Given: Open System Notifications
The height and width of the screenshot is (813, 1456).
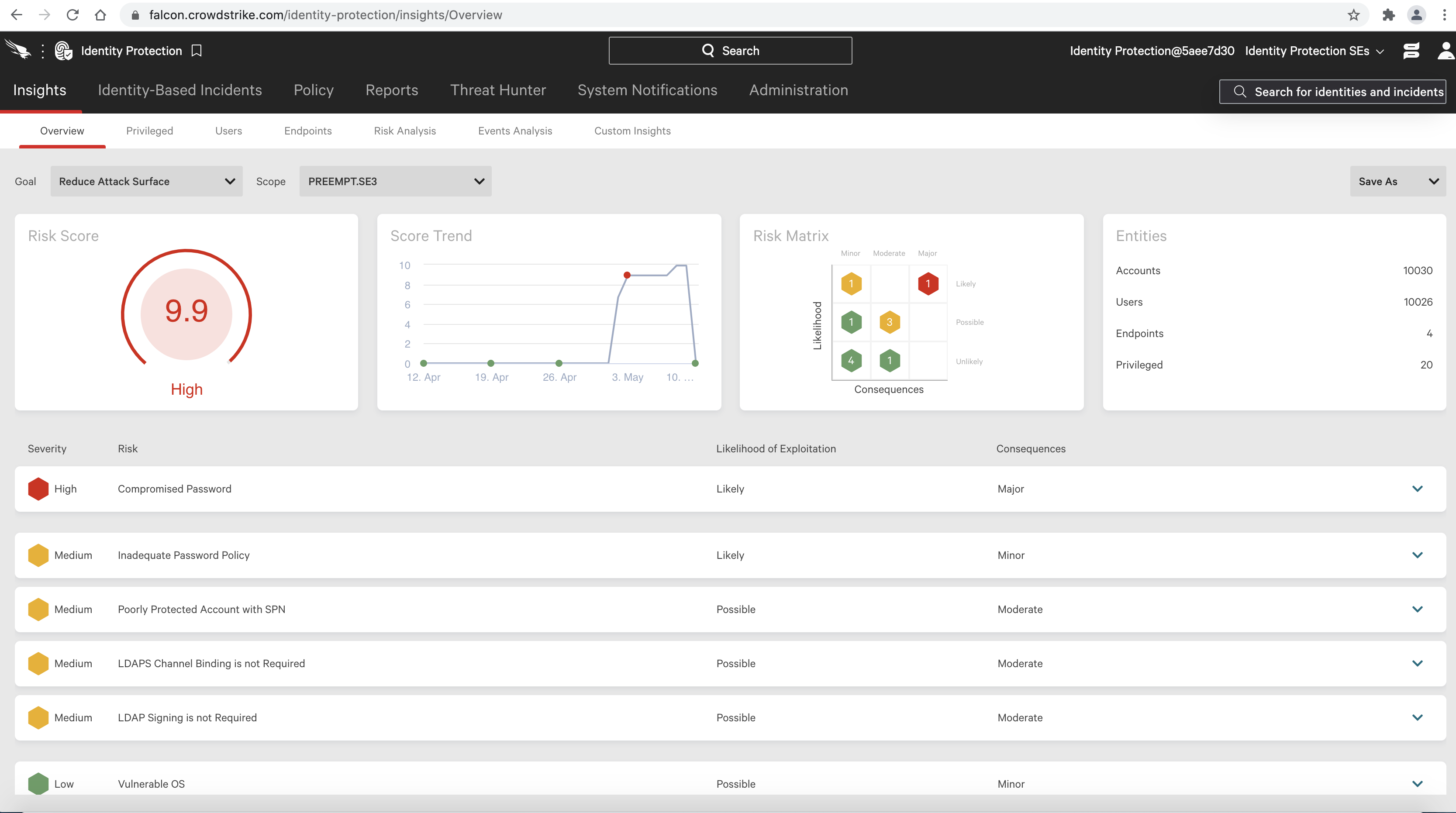Looking at the screenshot, I should [x=647, y=90].
